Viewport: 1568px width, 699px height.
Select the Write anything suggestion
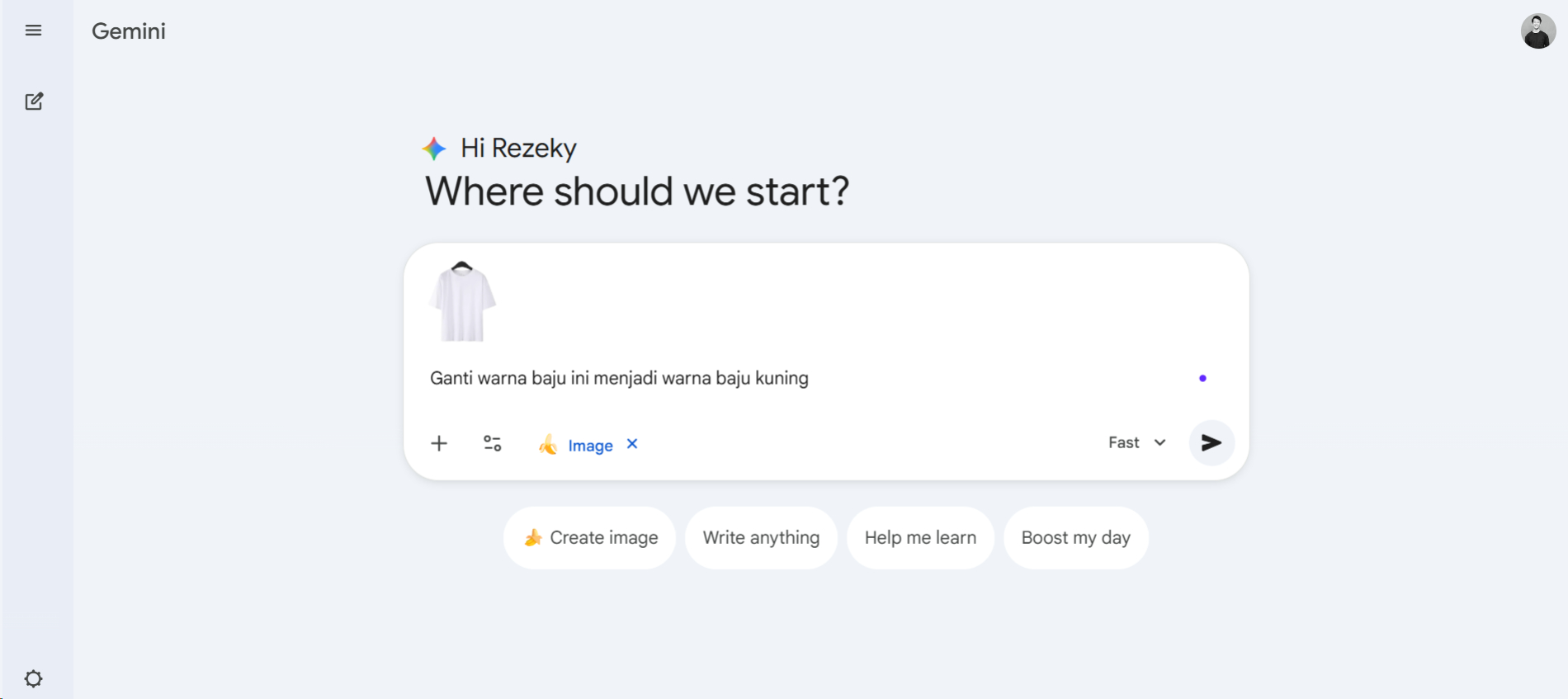pos(761,538)
